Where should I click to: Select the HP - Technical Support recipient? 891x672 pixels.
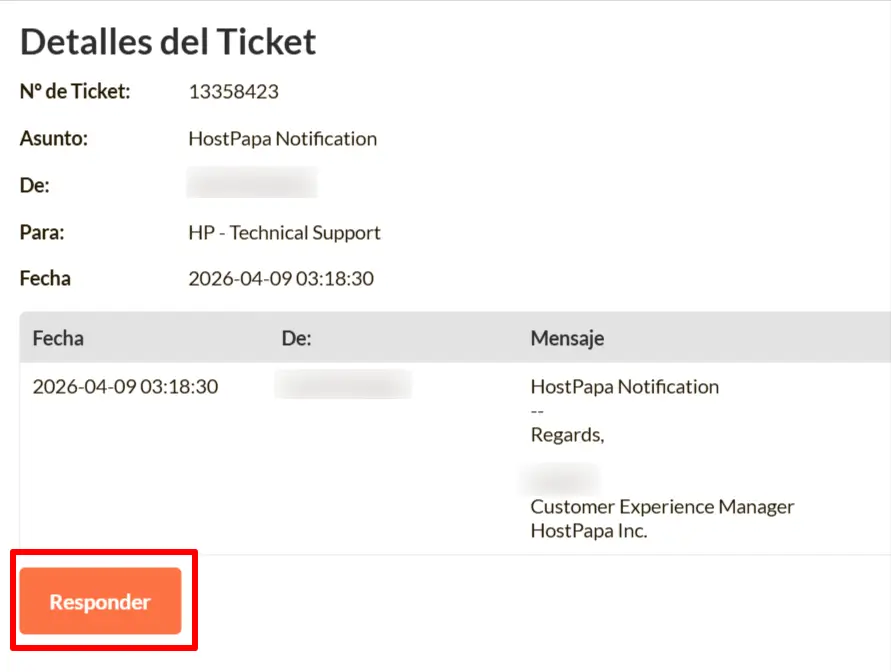point(284,233)
